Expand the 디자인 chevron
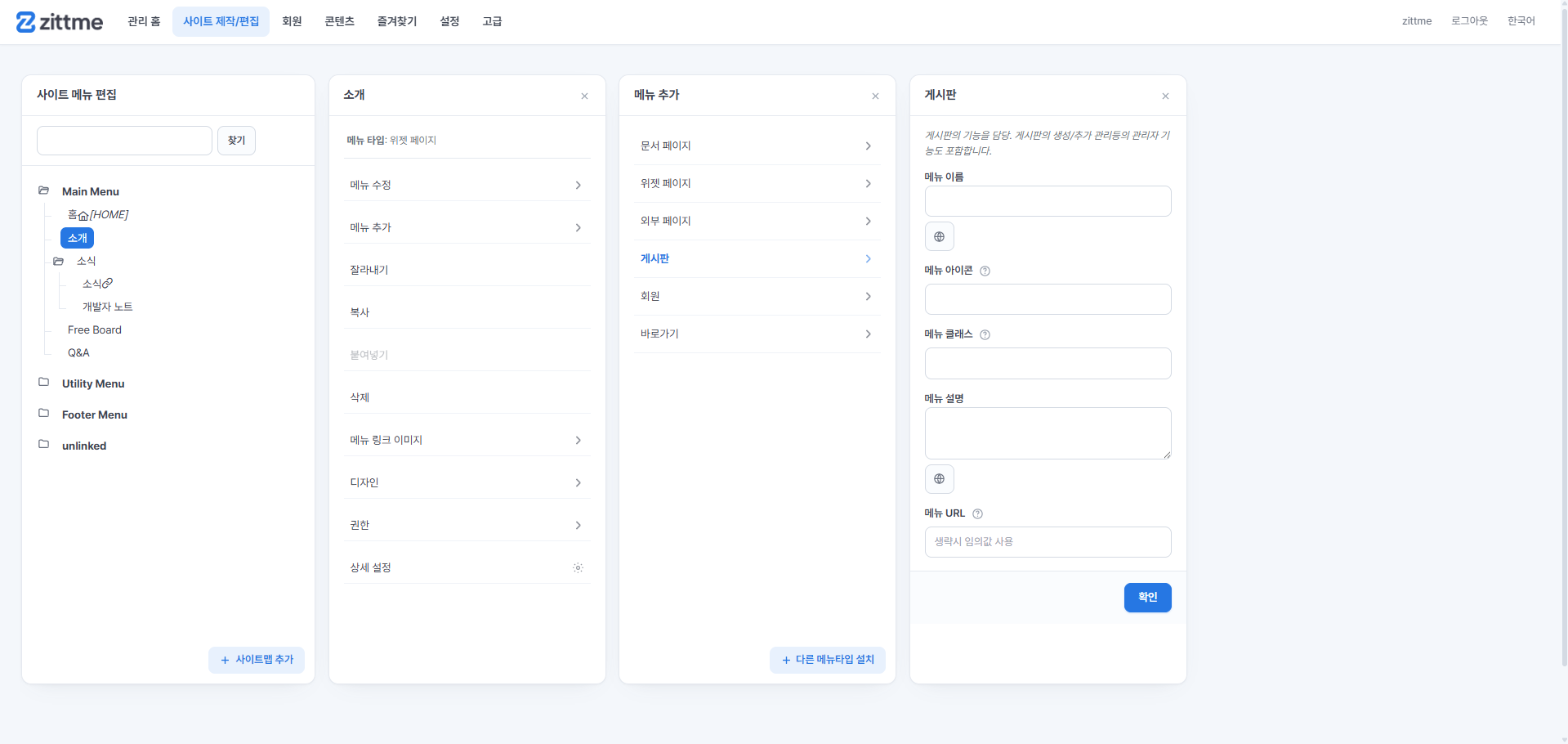 tap(578, 483)
